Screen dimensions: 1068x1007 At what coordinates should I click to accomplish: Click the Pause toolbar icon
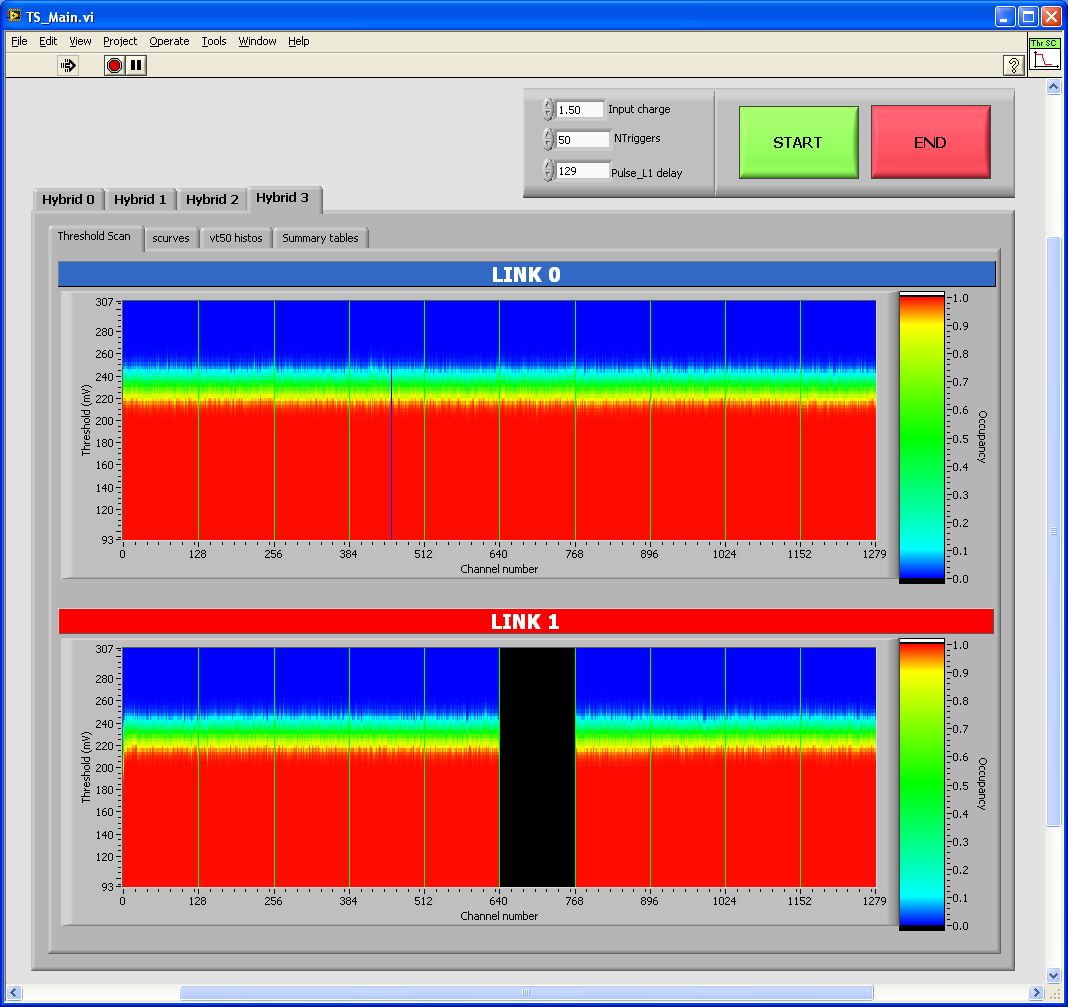(137, 65)
